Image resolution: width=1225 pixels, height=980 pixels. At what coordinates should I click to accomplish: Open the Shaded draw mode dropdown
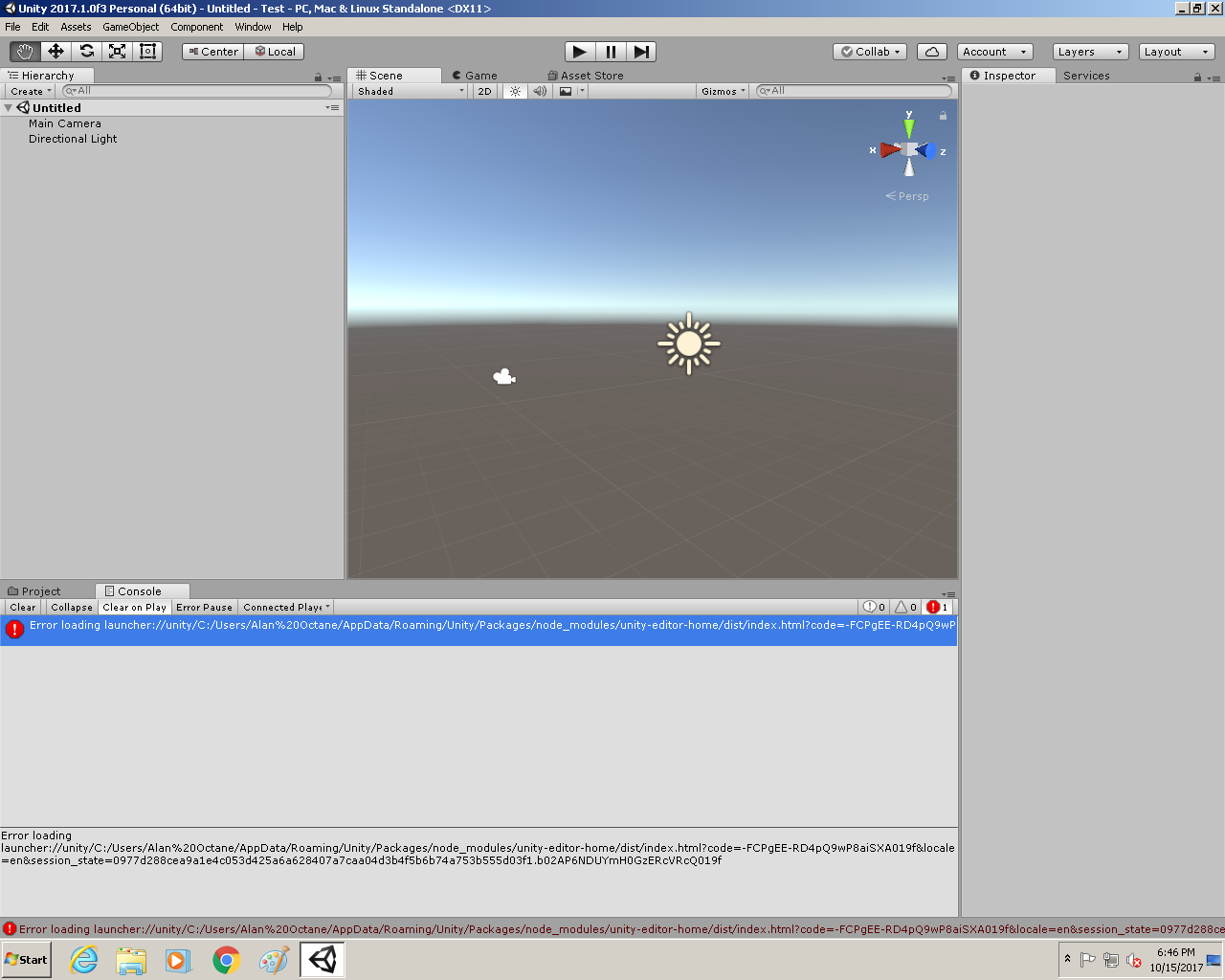(410, 91)
